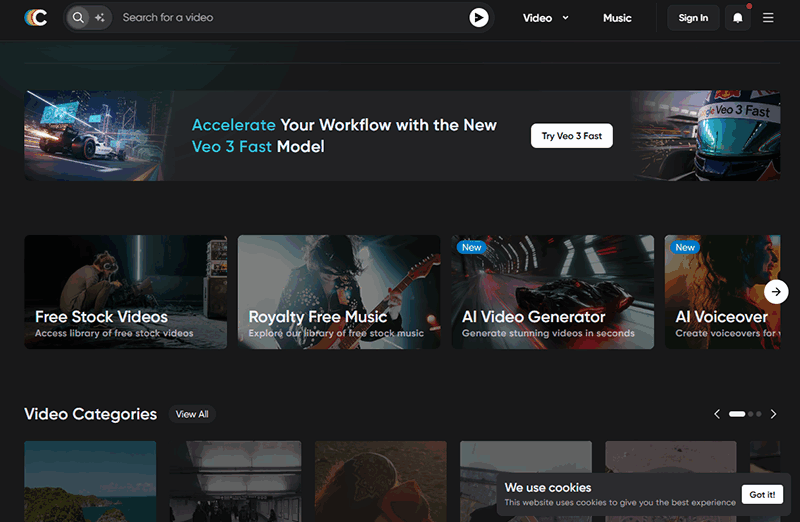Image resolution: width=800 pixels, height=522 pixels.
Task: Click the Veo 3 Fast helmet image
Action: (707, 136)
